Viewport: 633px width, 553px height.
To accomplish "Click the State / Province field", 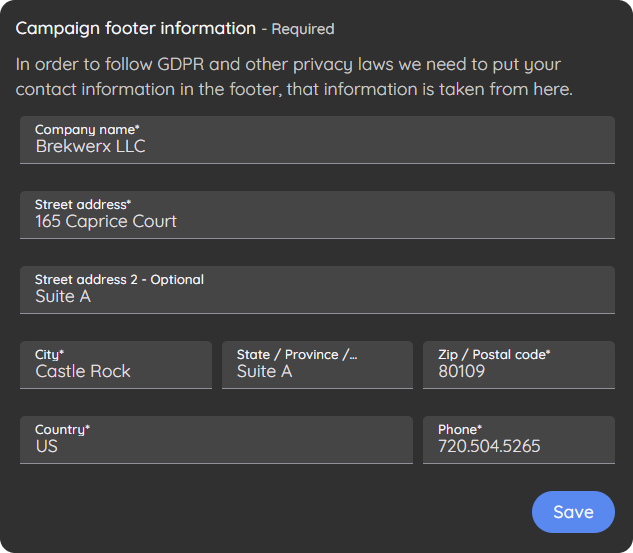I will pos(317,365).
